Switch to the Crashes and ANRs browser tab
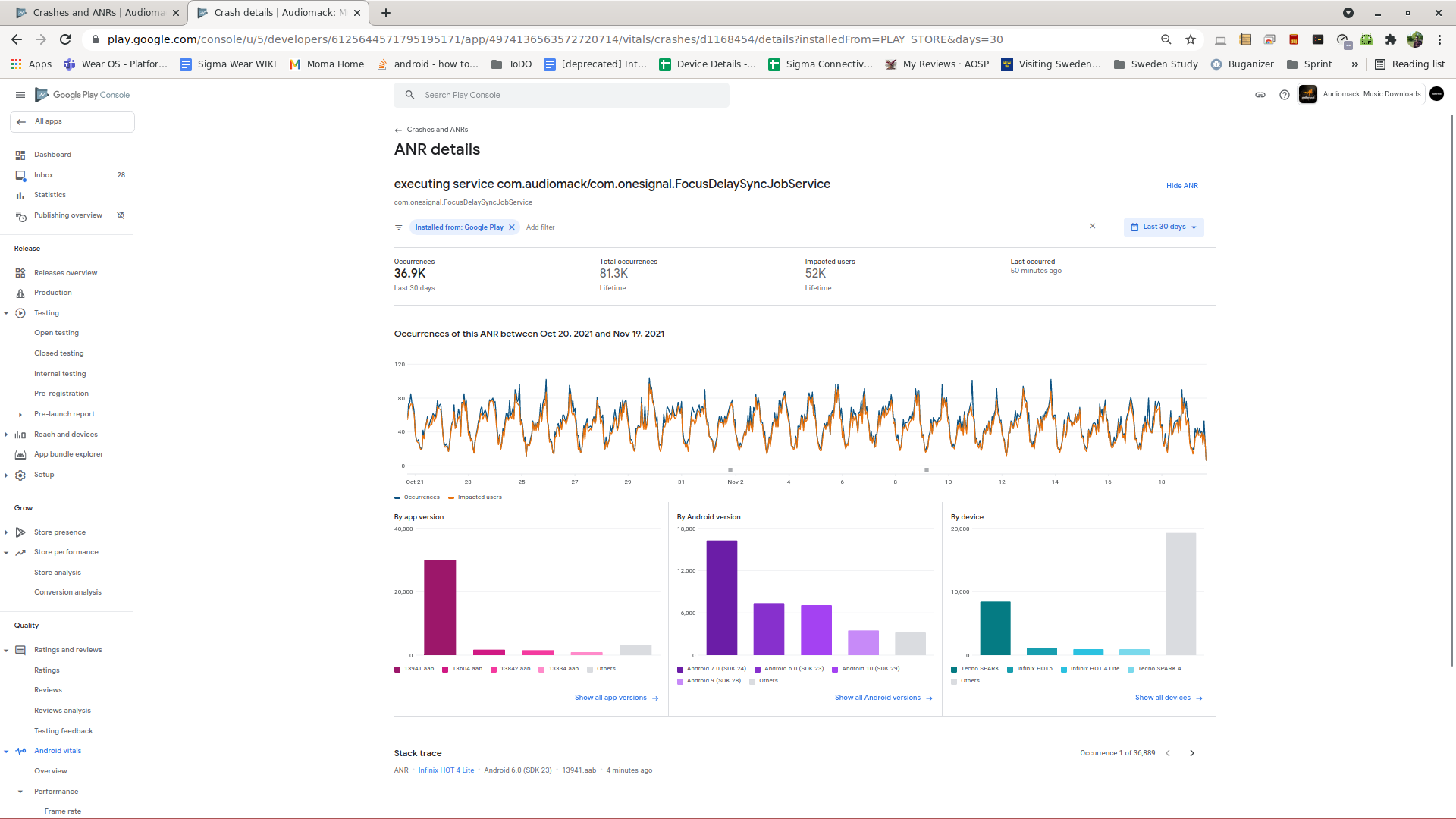1456x819 pixels. pos(99,13)
